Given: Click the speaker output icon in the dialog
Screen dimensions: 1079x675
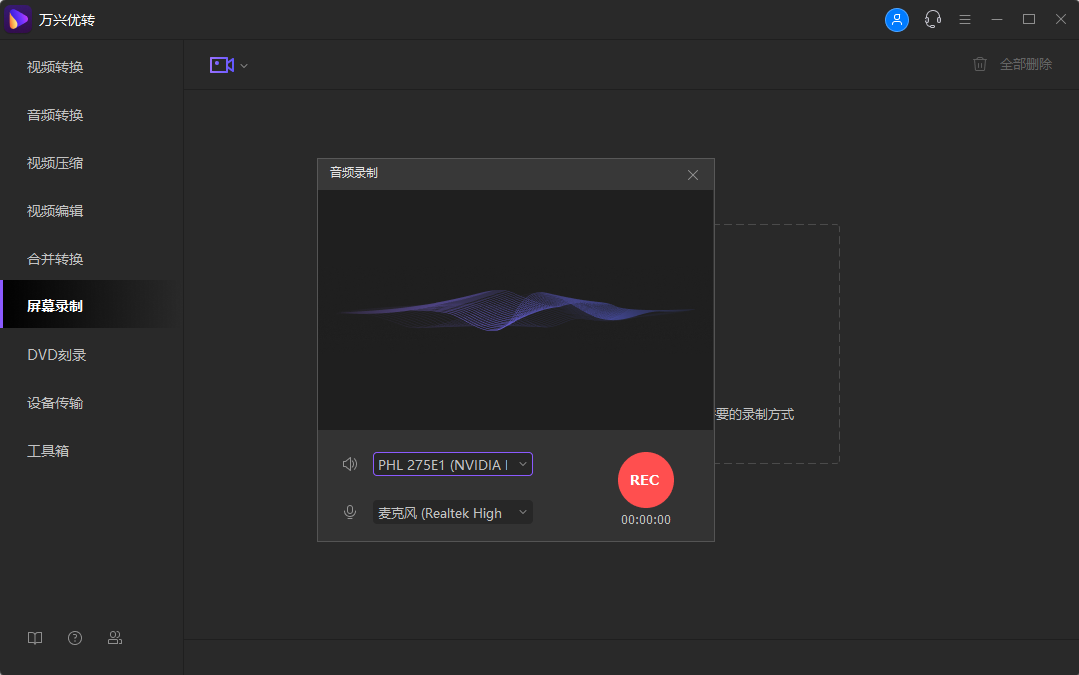Looking at the screenshot, I should point(349,463).
